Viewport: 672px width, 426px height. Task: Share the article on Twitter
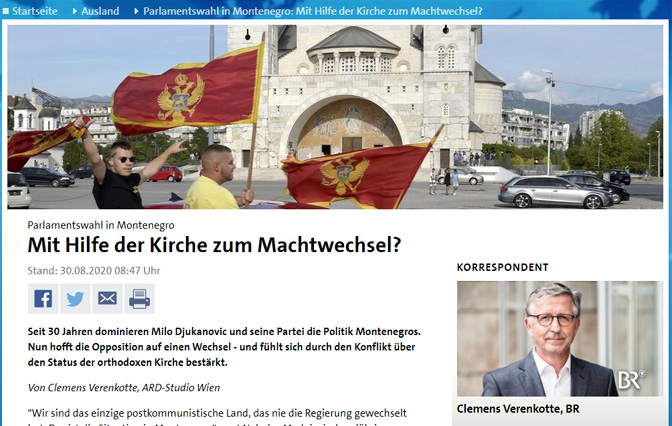pyautogui.click(x=75, y=298)
